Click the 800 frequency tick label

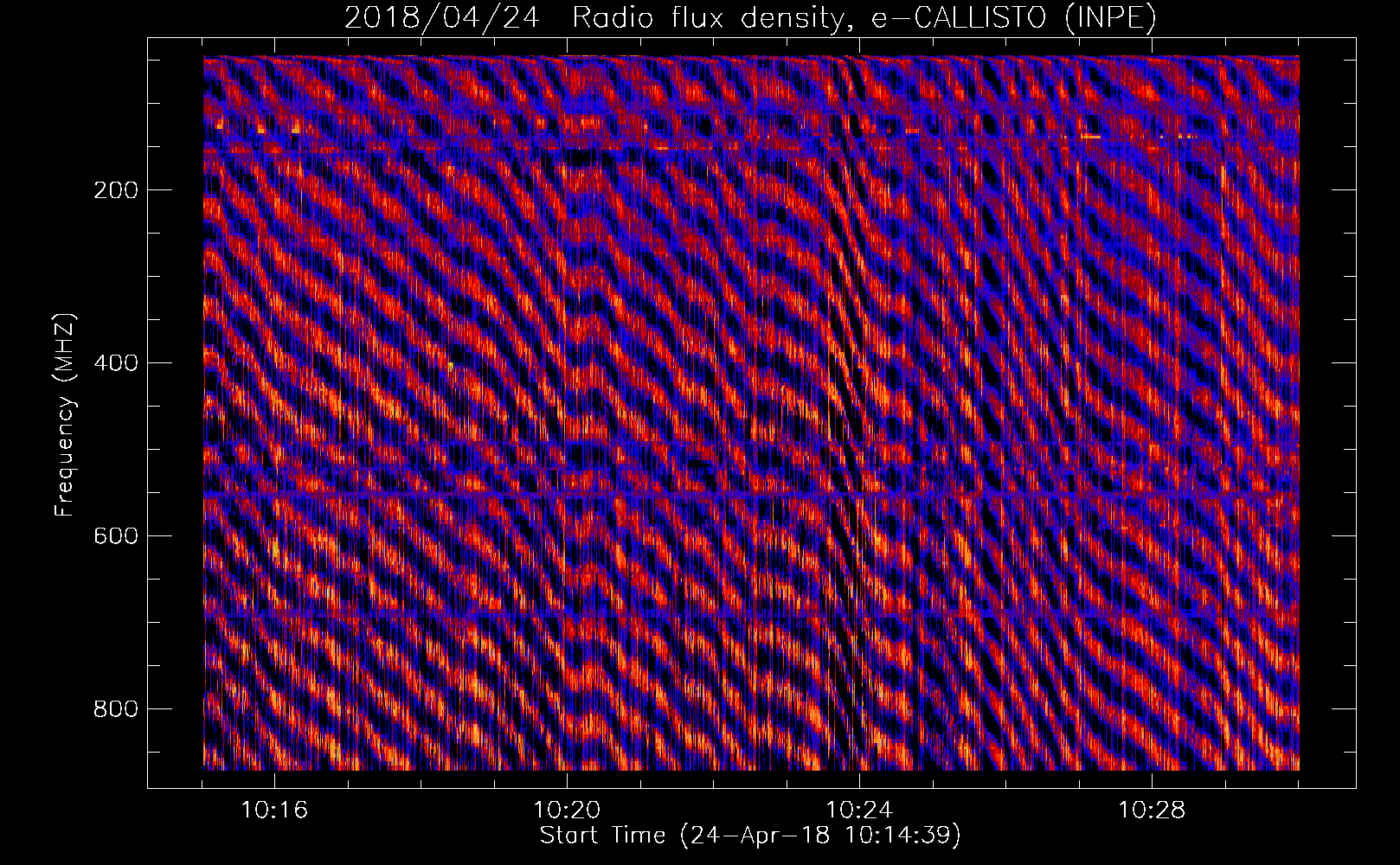[116, 709]
